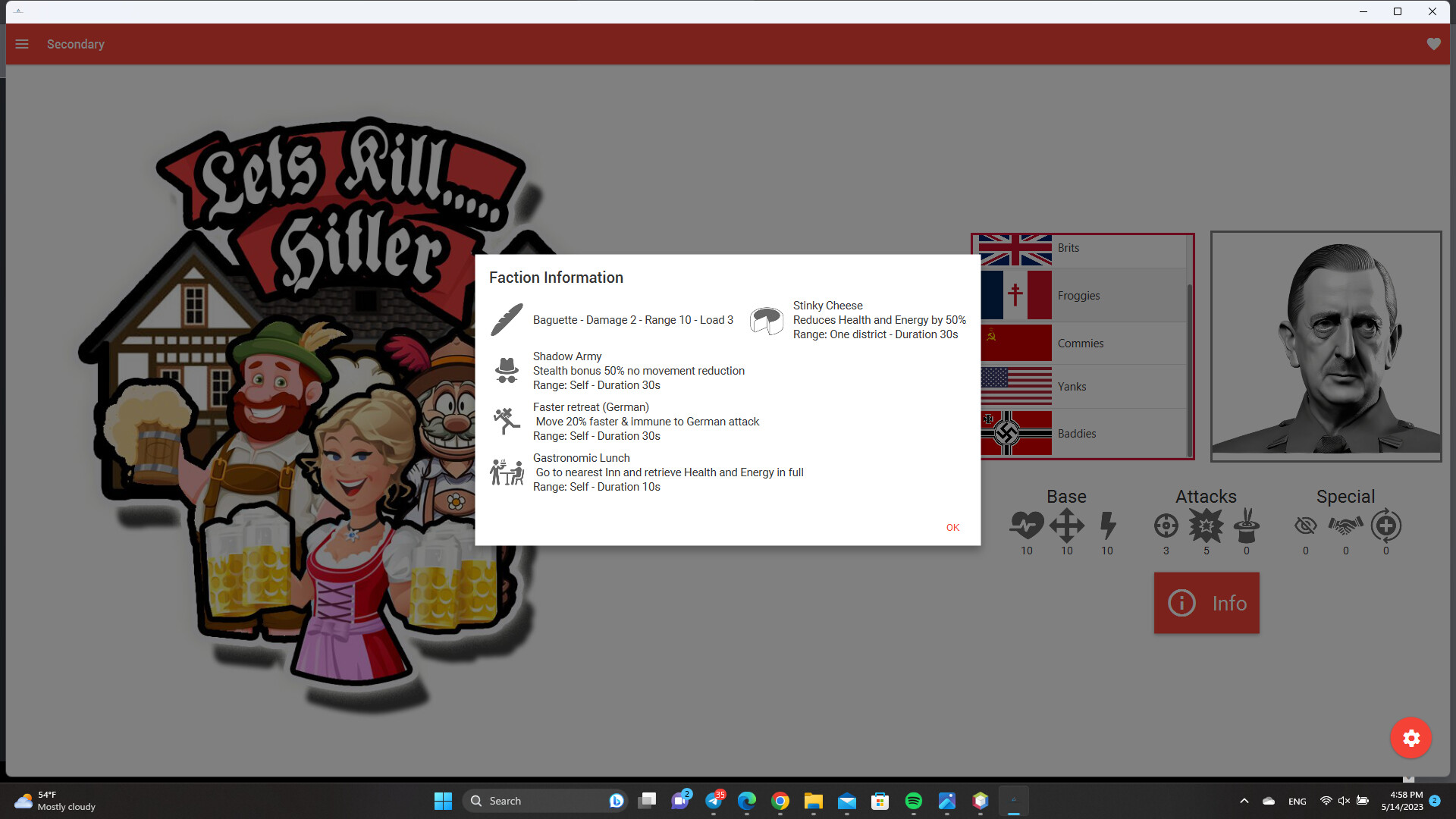Open the navigation drawer menu
This screenshot has height=819, width=1456.
(x=22, y=44)
